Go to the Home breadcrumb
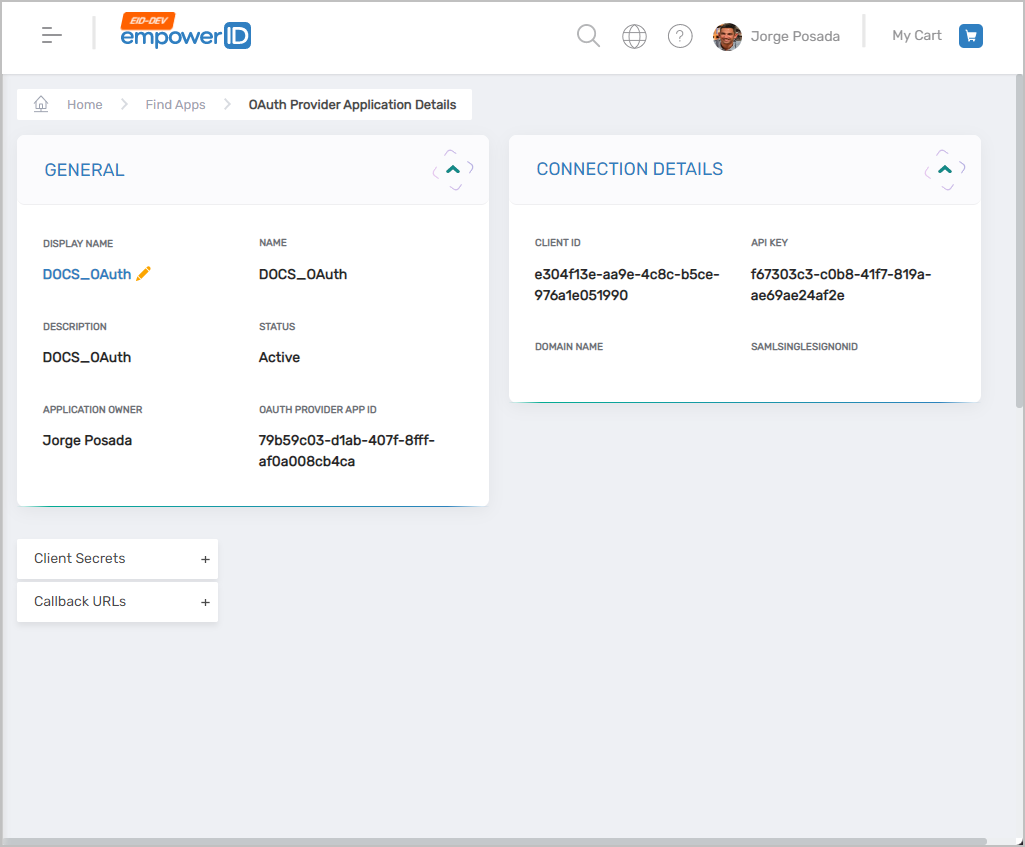The image size is (1025, 847). pyautogui.click(x=85, y=105)
